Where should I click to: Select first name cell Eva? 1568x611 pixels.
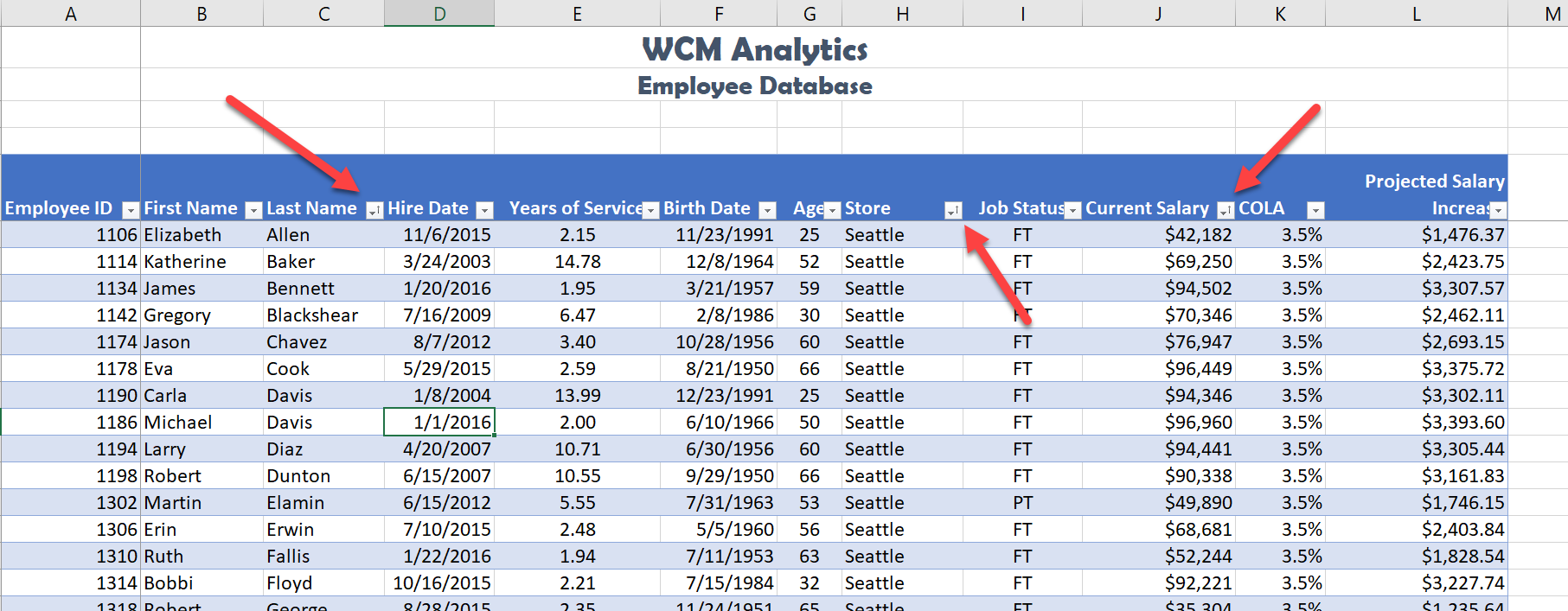pos(202,369)
